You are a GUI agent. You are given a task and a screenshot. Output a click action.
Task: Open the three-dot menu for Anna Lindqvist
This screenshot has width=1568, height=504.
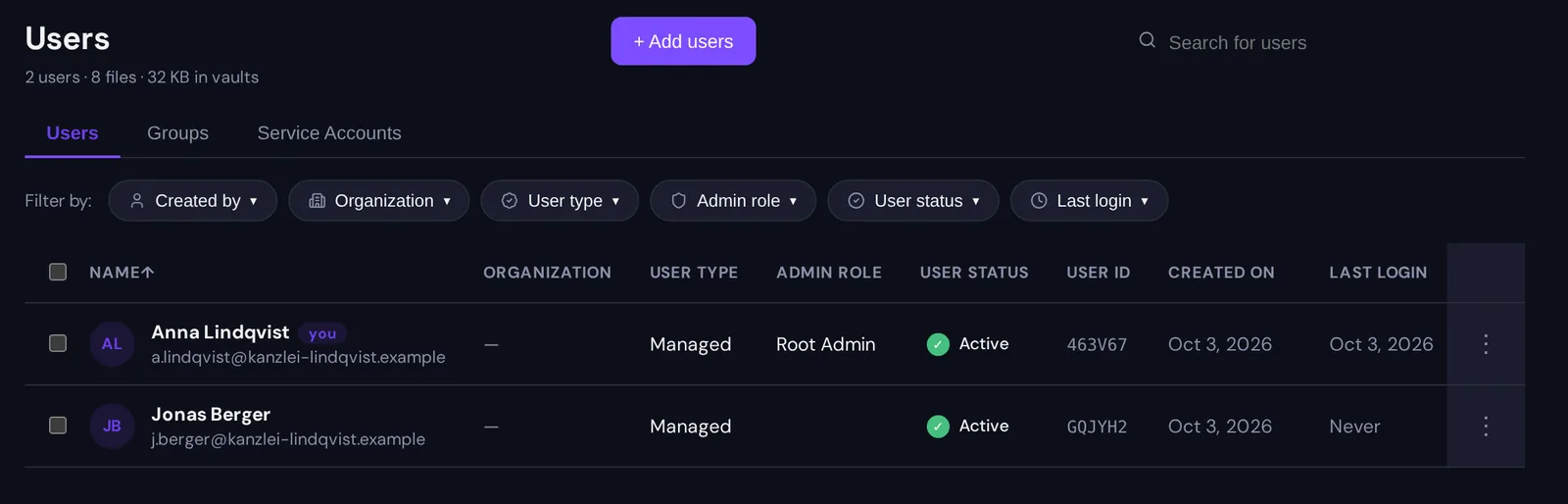tap(1486, 343)
